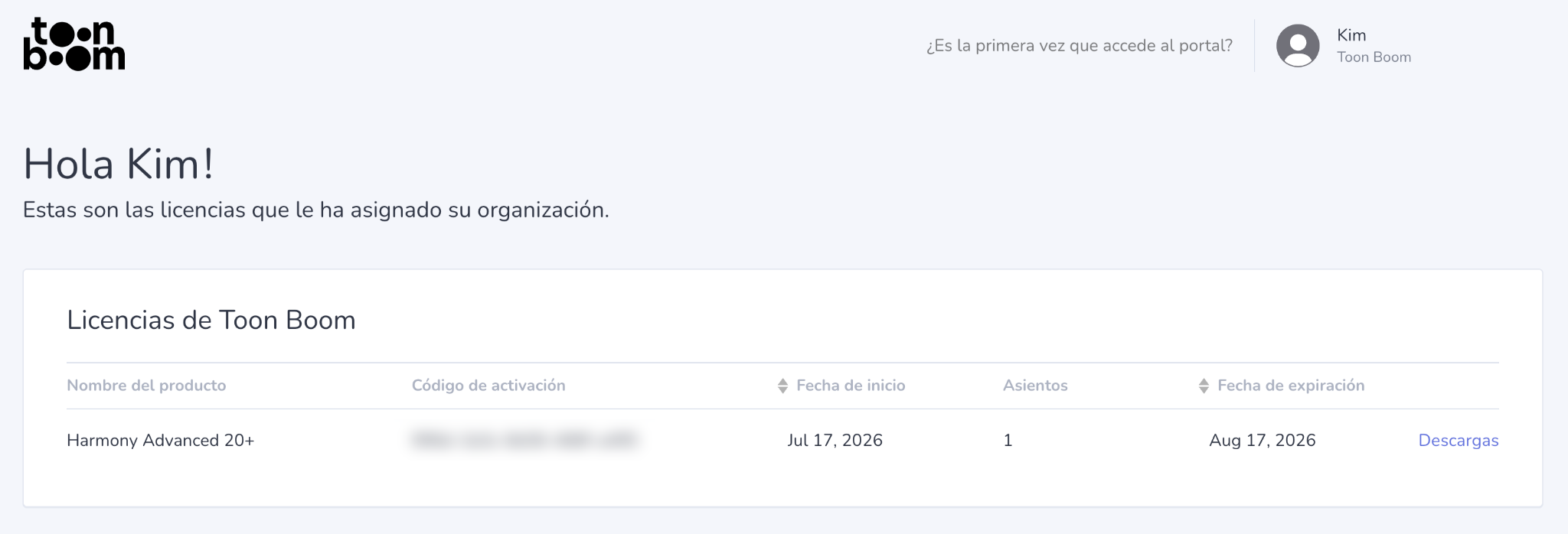This screenshot has width=1568, height=534.
Task: Select the Código de activación column header
Action: [488, 386]
